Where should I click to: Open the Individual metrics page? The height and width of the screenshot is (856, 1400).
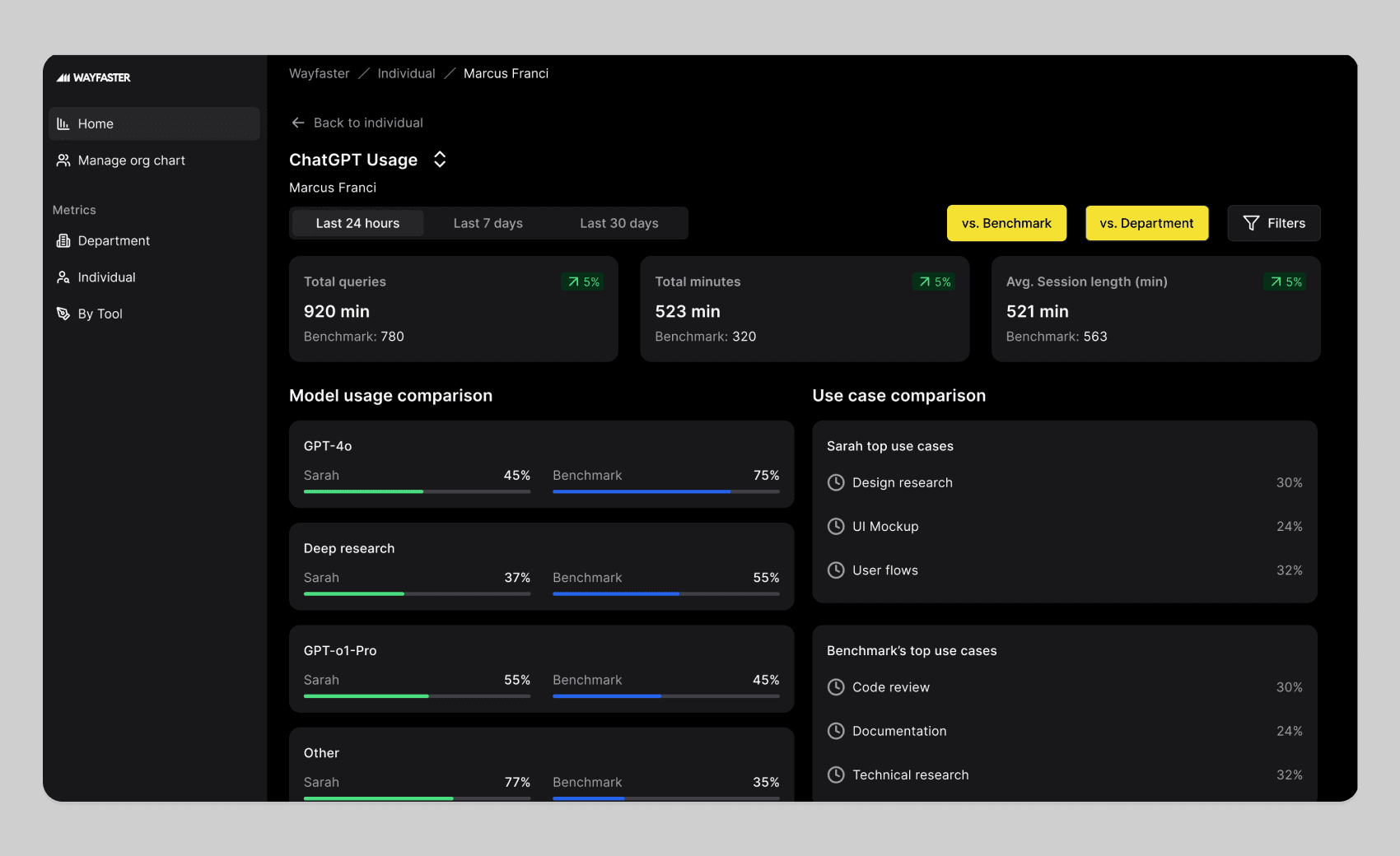point(154,277)
